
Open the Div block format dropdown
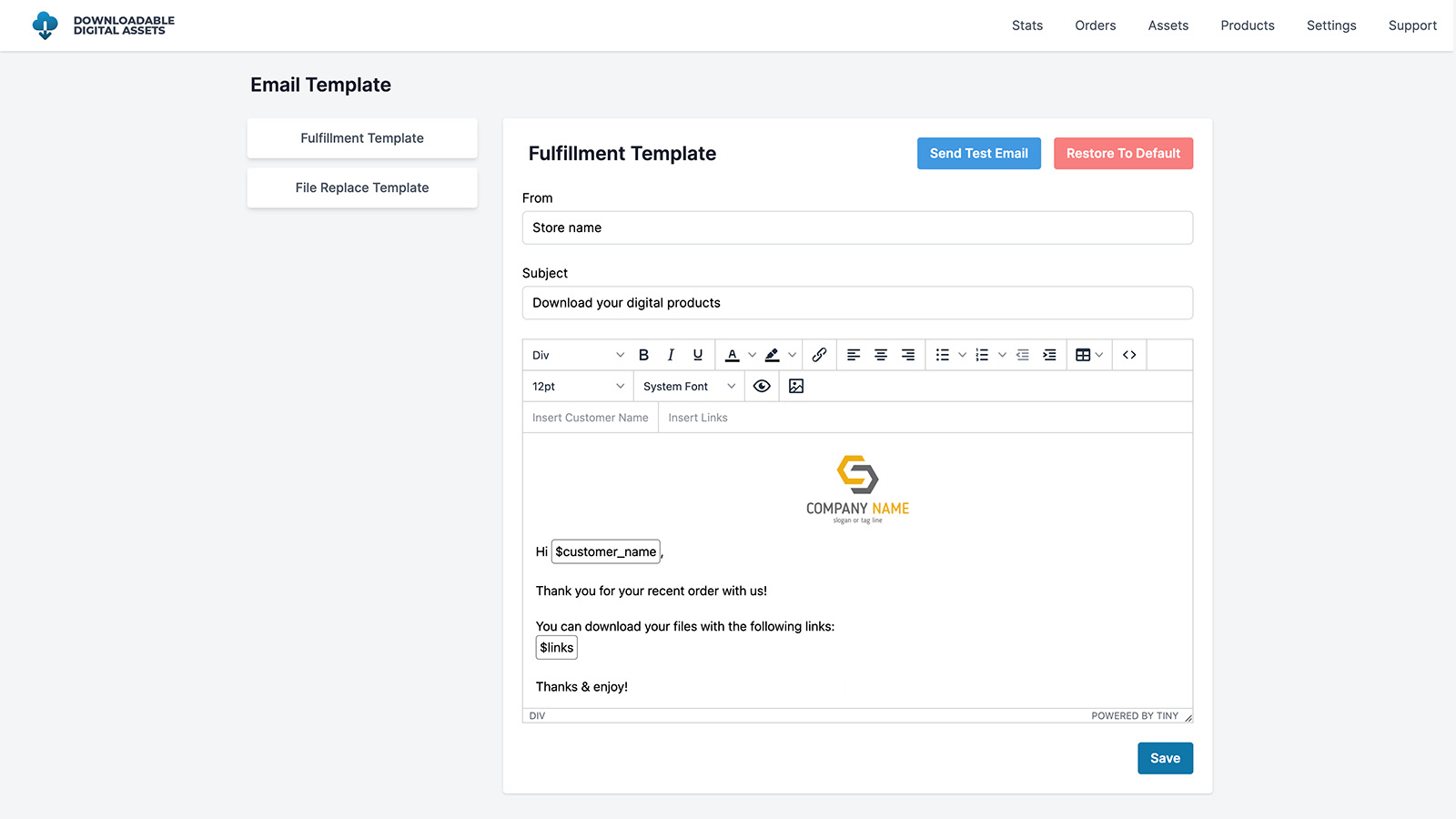coord(578,355)
